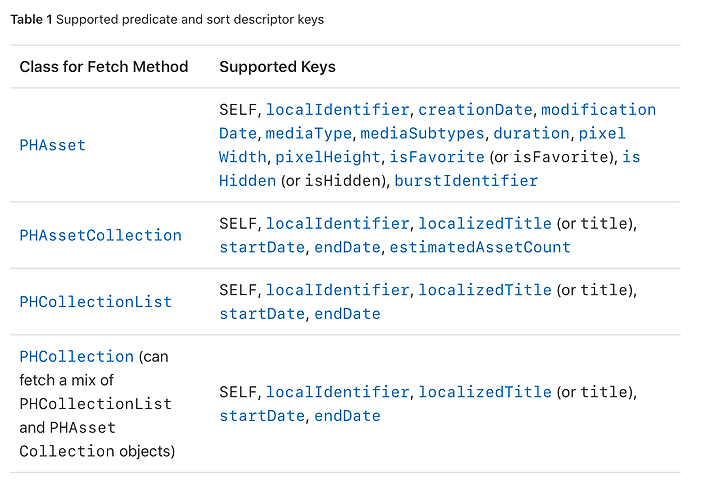Open the PHCollectionList class link in first column
This screenshot has width=720, height=502.
click(96, 302)
